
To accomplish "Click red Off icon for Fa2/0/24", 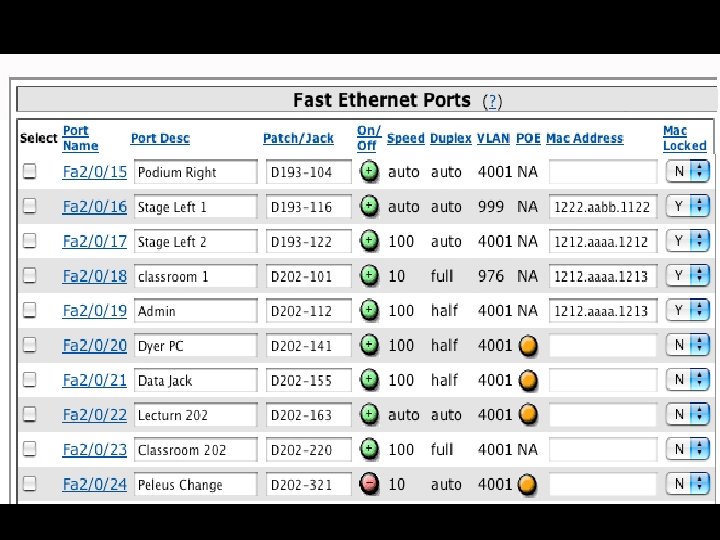I will pos(369,484).
